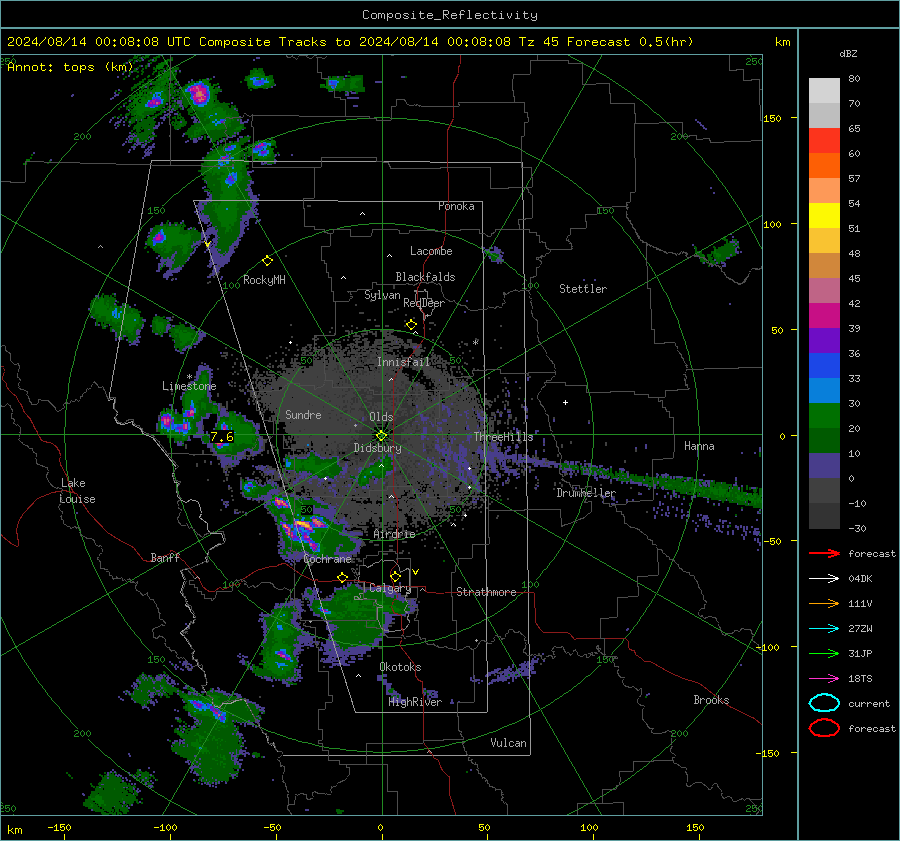Select the 30 dBZ blue color swatch
This screenshot has width=900, height=841.
[824, 390]
